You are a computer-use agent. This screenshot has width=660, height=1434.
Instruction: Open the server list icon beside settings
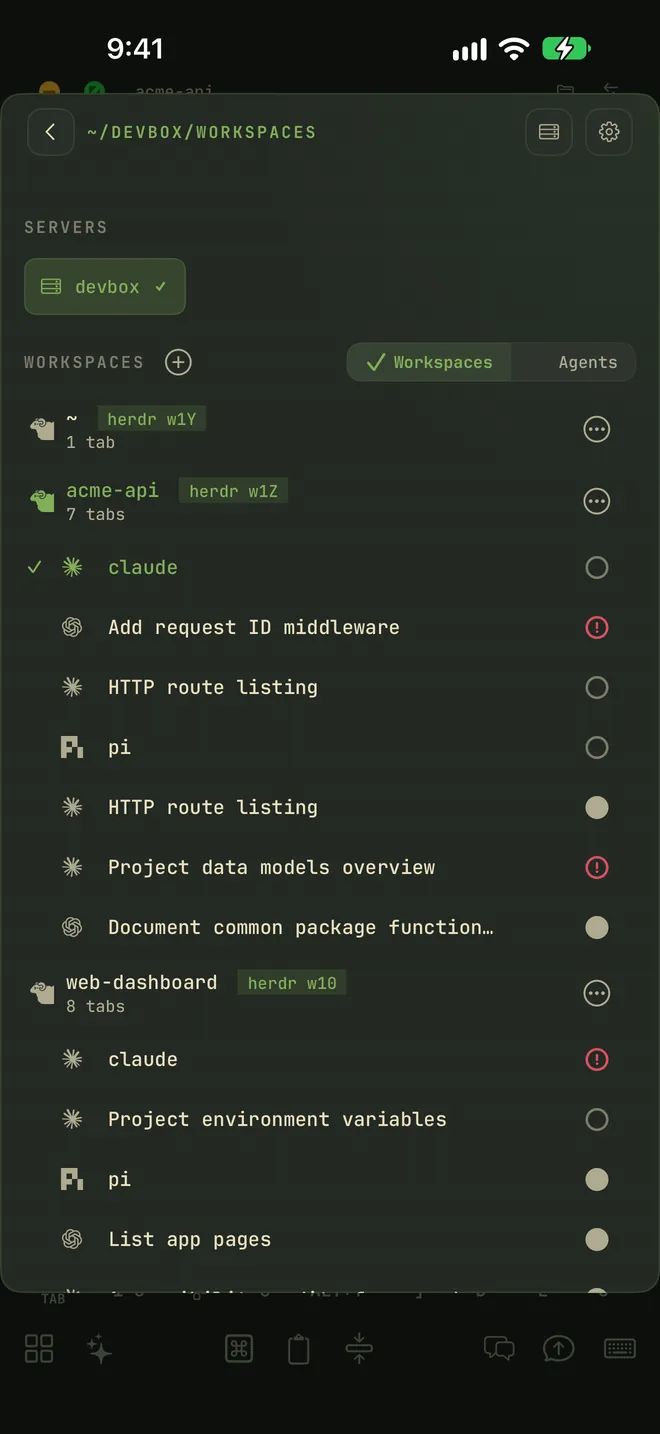[x=549, y=132]
